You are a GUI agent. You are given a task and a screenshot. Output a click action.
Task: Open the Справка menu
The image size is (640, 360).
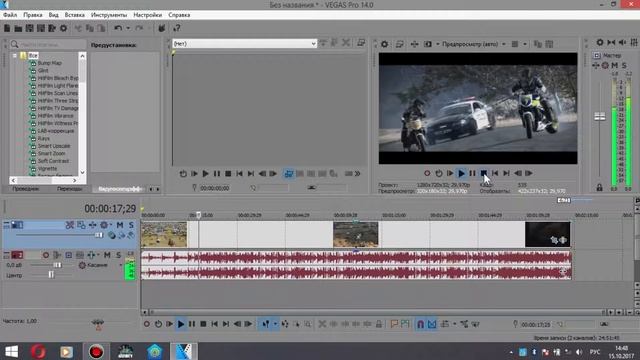(x=179, y=15)
